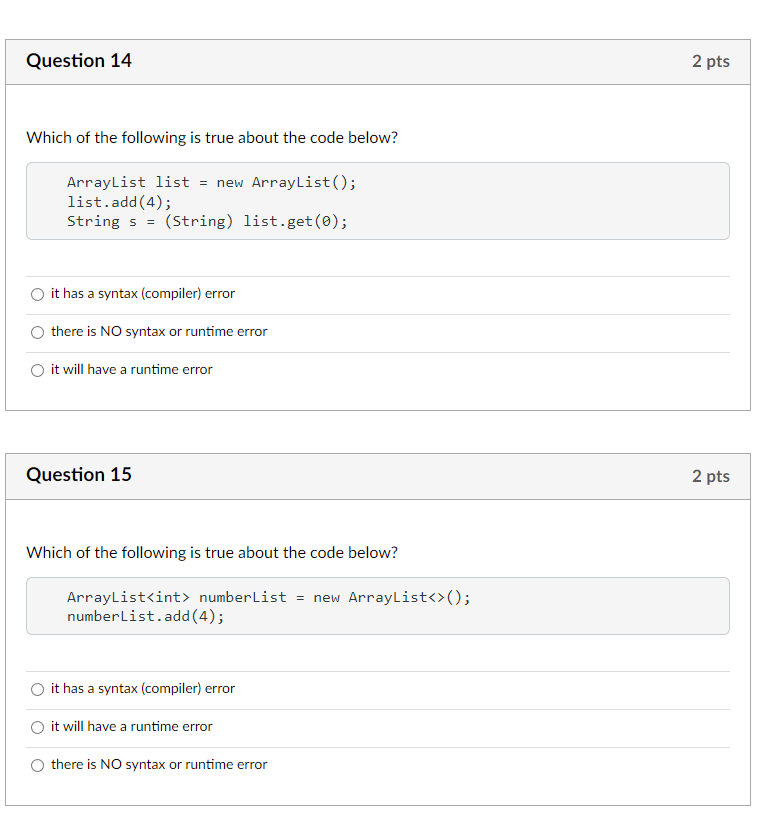Select Question 14 radio for syntax (compiler) error
Image resolution: width=762 pixels, height=819 pixels.
pos(37,295)
